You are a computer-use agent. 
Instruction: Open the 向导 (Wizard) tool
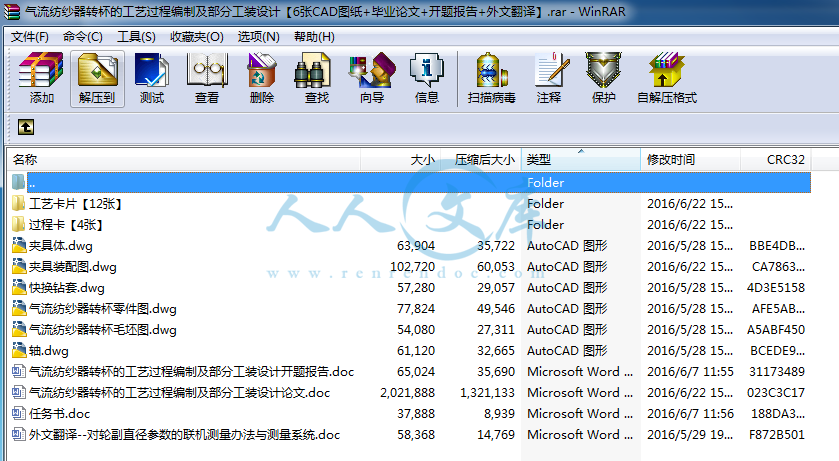[372, 78]
